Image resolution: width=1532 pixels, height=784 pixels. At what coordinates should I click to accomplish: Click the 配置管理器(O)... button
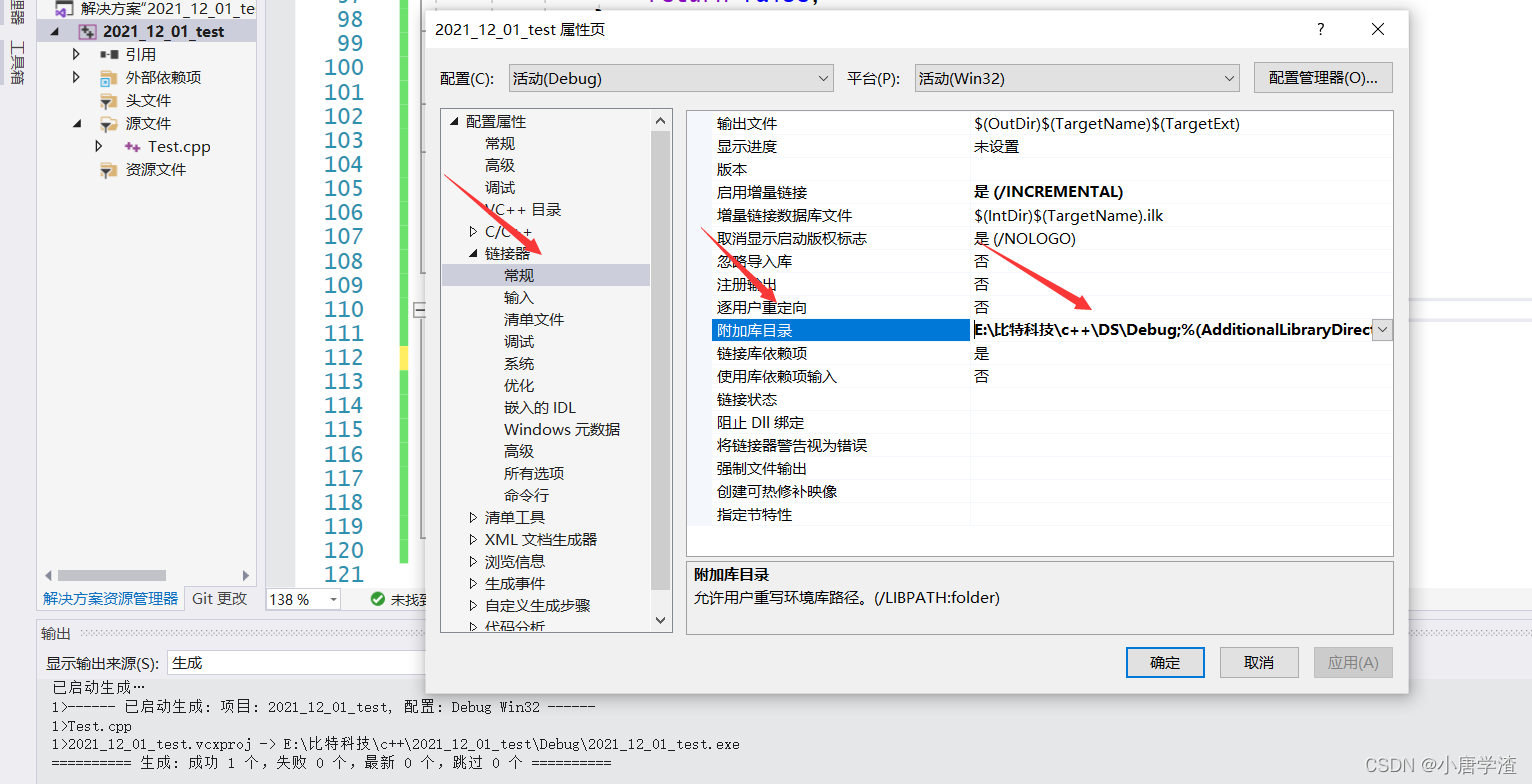pyautogui.click(x=1323, y=78)
